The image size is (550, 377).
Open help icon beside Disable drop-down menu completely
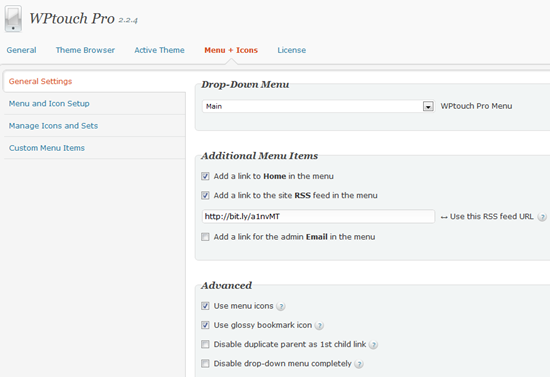click(x=359, y=364)
